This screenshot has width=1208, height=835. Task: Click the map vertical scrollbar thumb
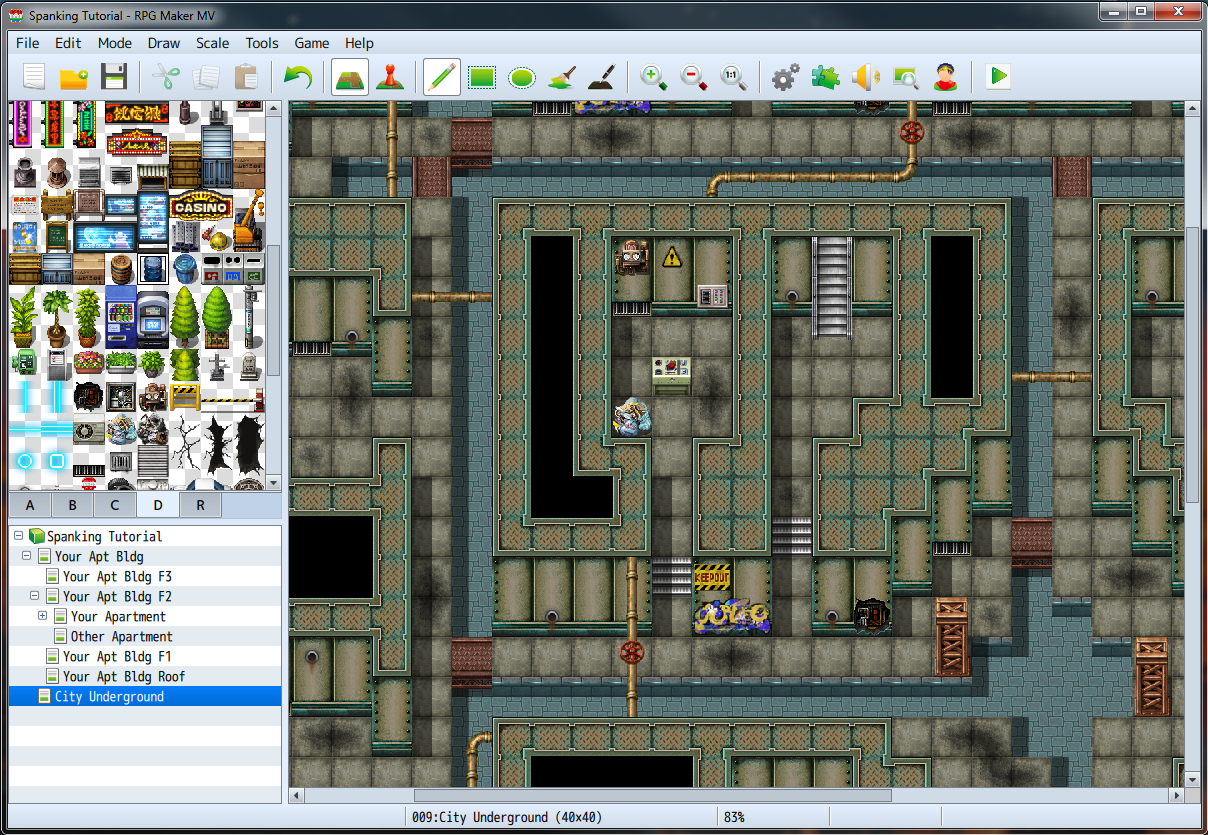[x=1191, y=365]
